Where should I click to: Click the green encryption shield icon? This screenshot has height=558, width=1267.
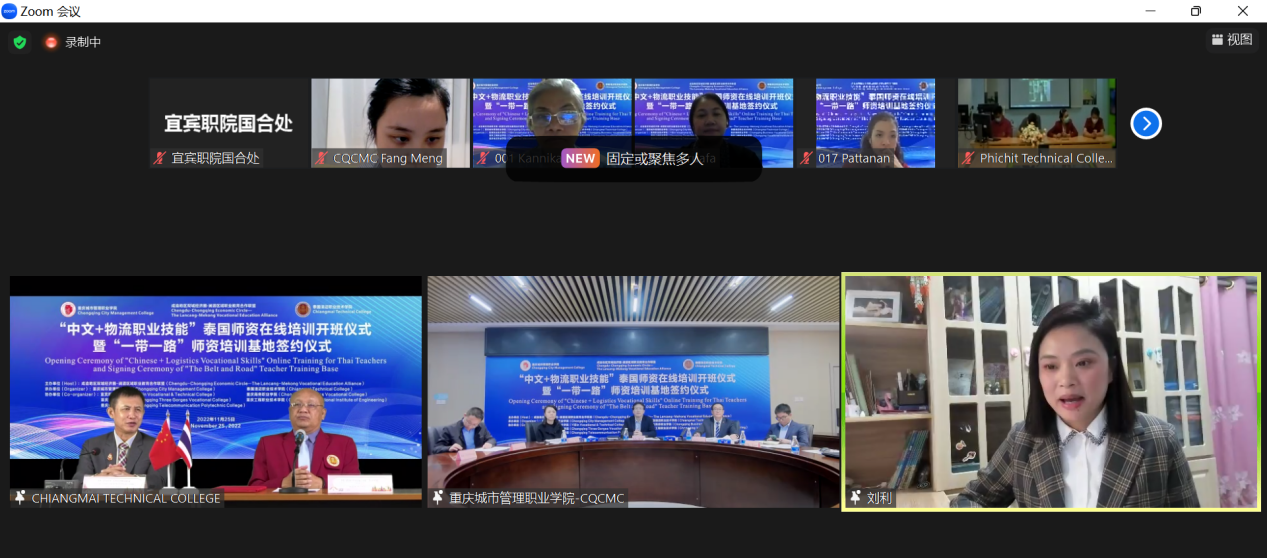click(x=19, y=42)
